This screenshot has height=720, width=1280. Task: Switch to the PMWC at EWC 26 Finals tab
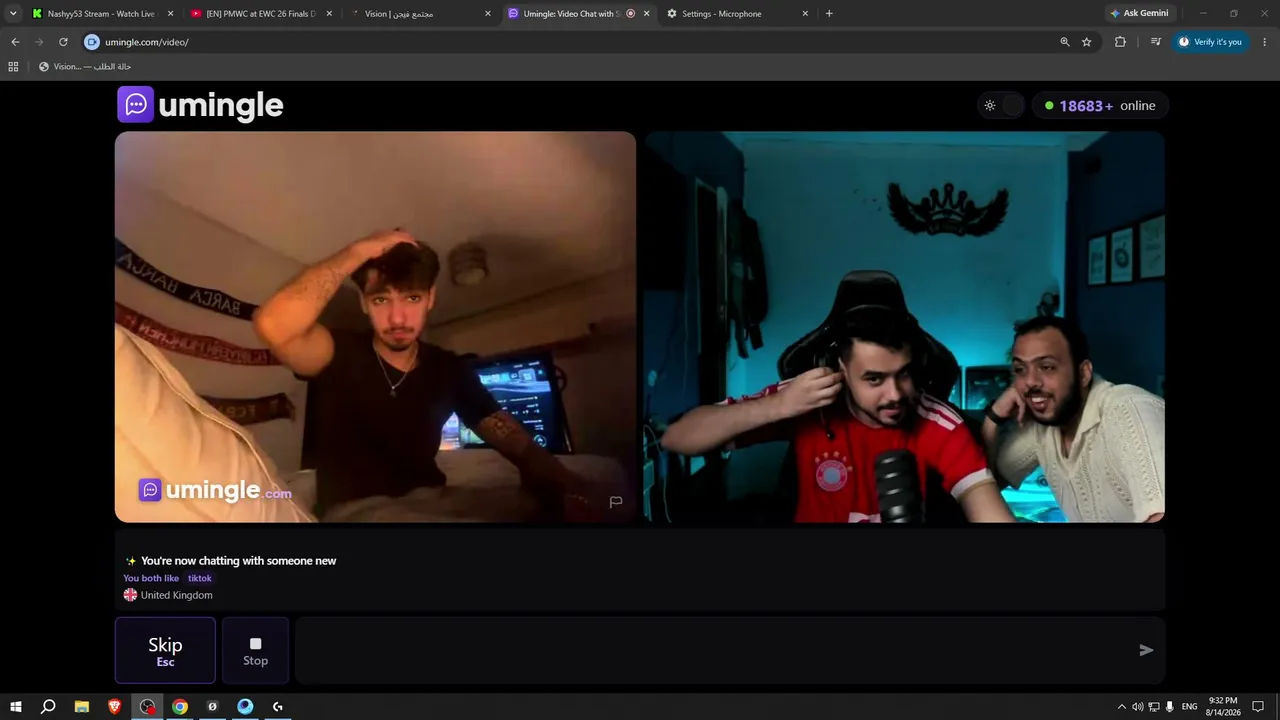pos(260,14)
